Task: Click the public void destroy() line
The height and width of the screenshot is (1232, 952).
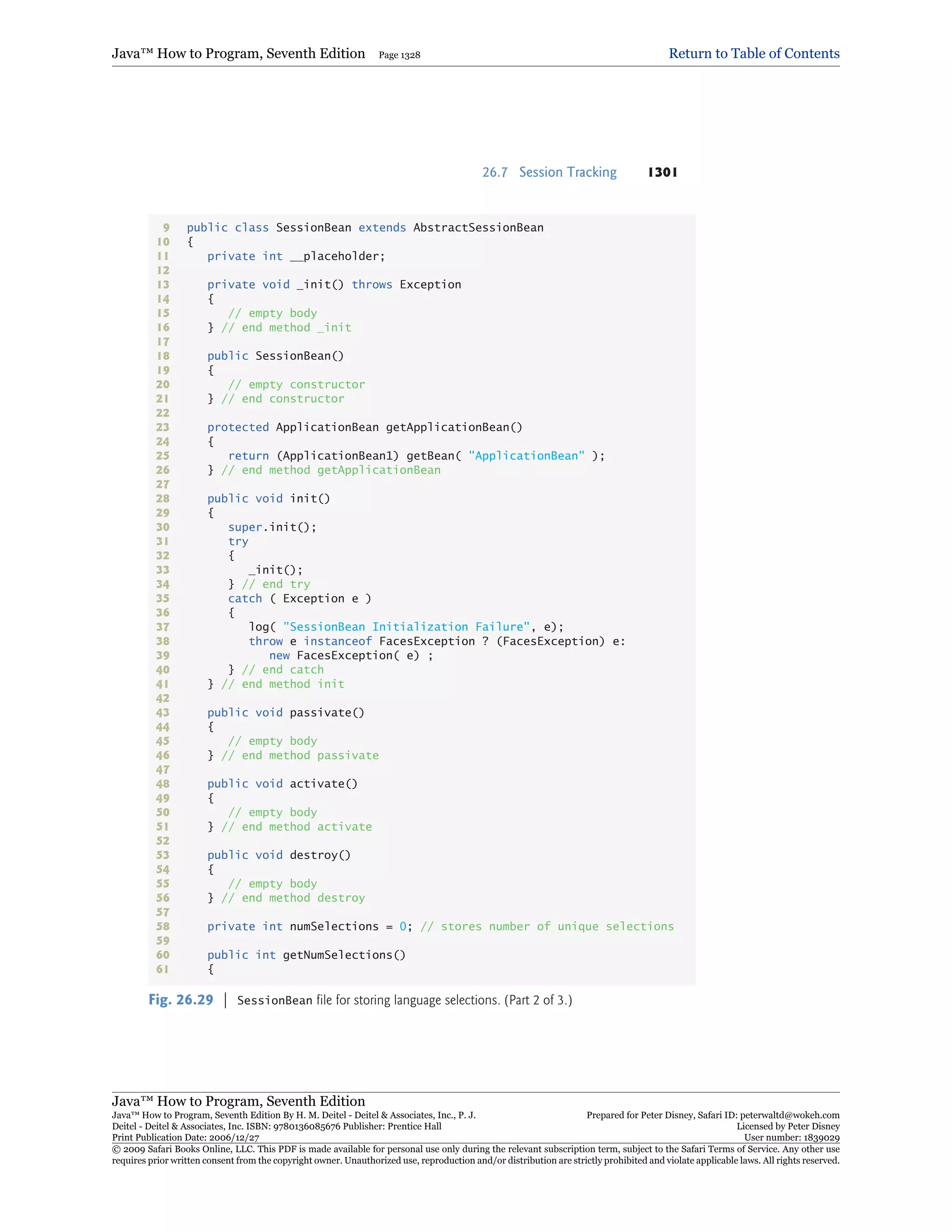Action: pos(278,855)
